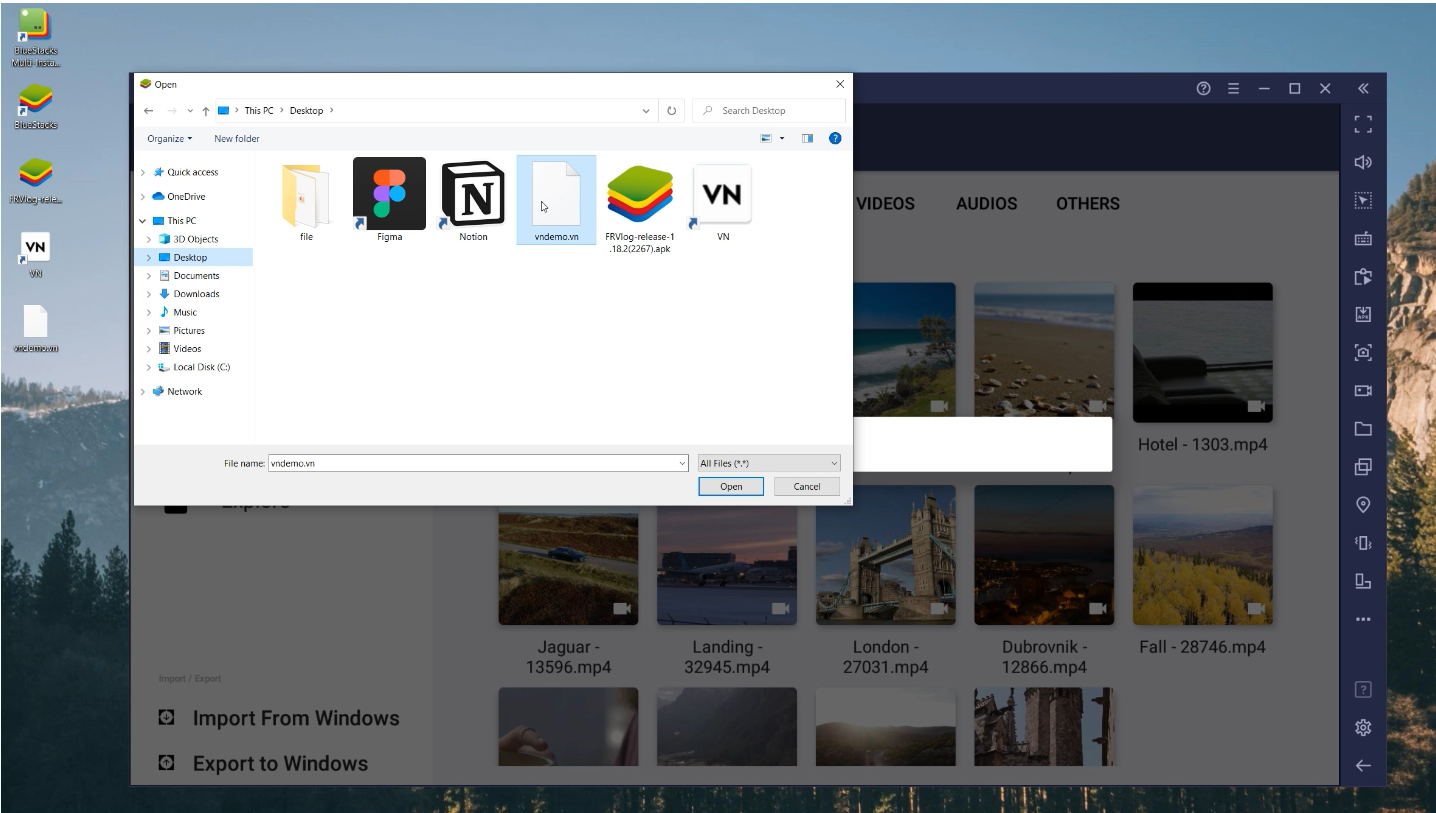Click the rotate screen icon in BlueStacks sidebar
The height and width of the screenshot is (813, 1436).
1362,581
